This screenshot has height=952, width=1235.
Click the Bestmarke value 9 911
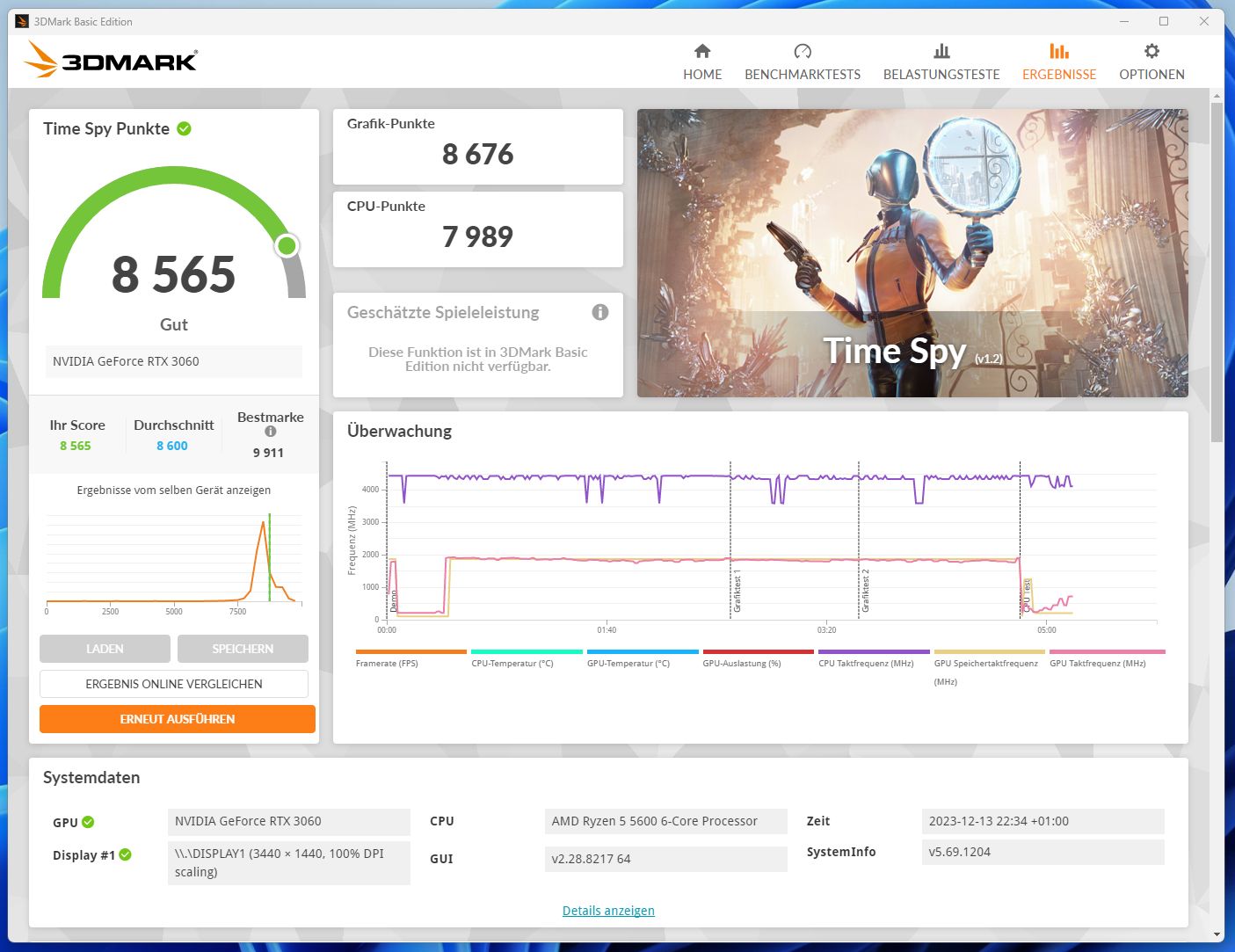pyautogui.click(x=268, y=453)
